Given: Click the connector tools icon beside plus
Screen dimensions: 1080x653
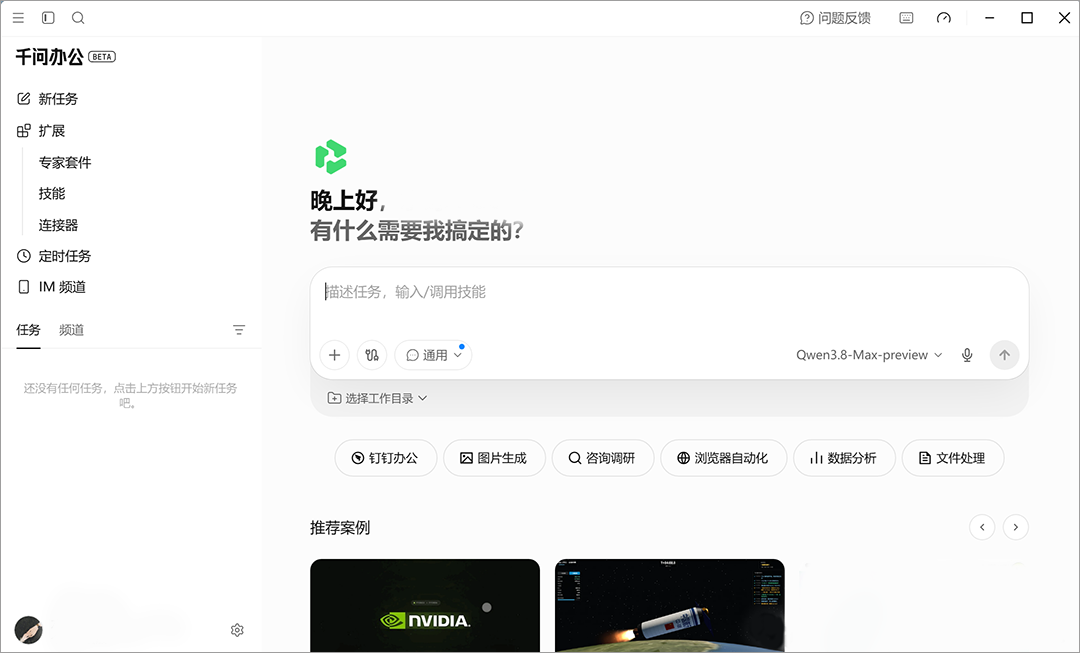Looking at the screenshot, I should (372, 355).
